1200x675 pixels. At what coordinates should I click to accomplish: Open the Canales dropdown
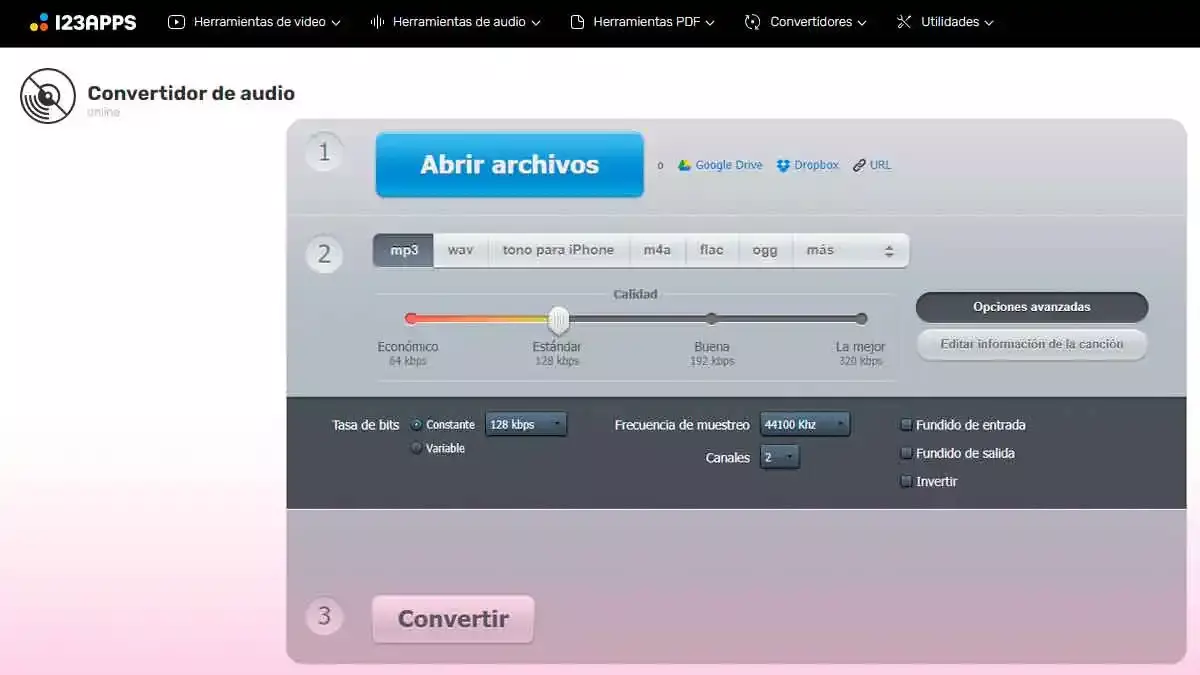click(780, 458)
